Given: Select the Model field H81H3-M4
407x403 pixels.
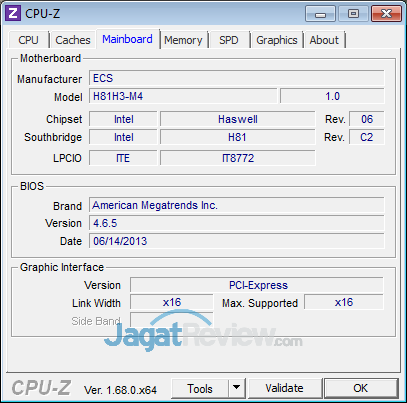Looking at the screenshot, I should point(183,96).
